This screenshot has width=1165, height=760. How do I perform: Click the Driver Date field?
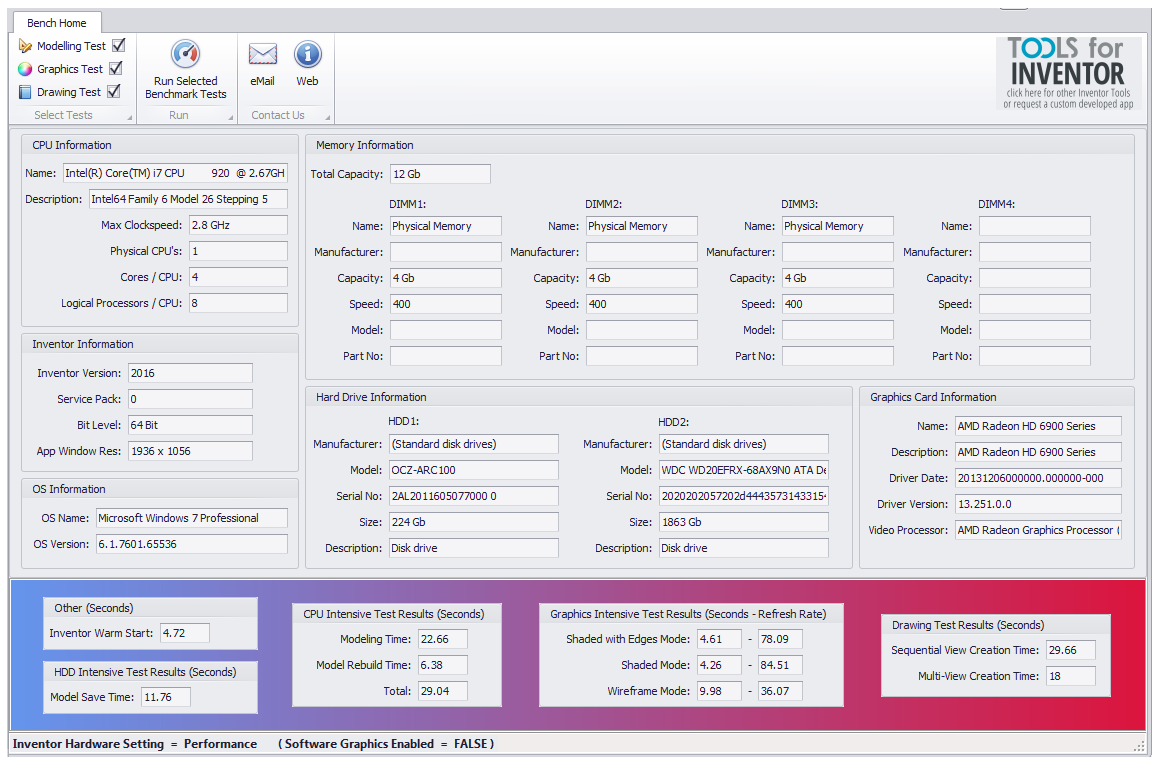[x=1038, y=478]
